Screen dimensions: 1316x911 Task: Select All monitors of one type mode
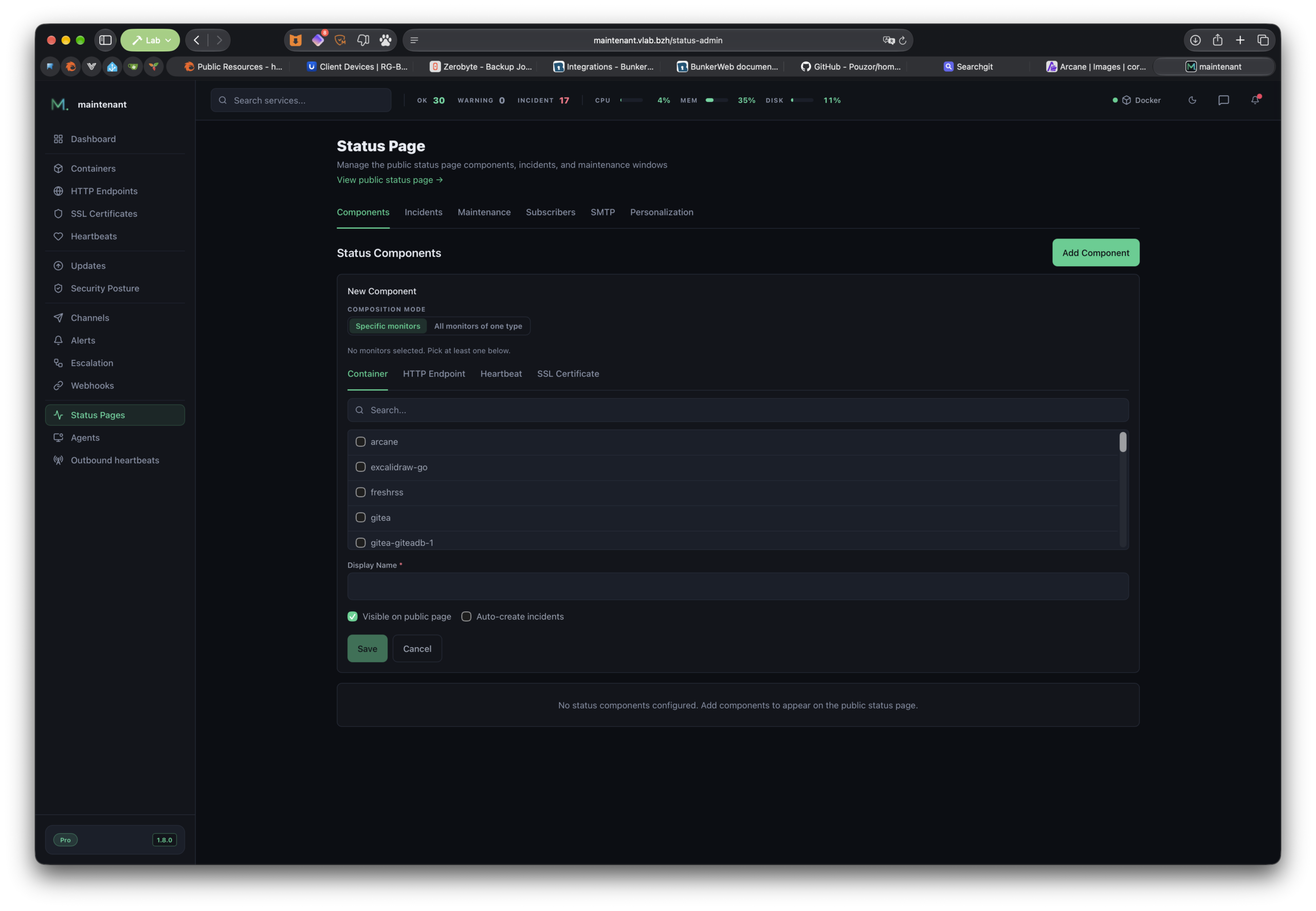pyautogui.click(x=478, y=326)
